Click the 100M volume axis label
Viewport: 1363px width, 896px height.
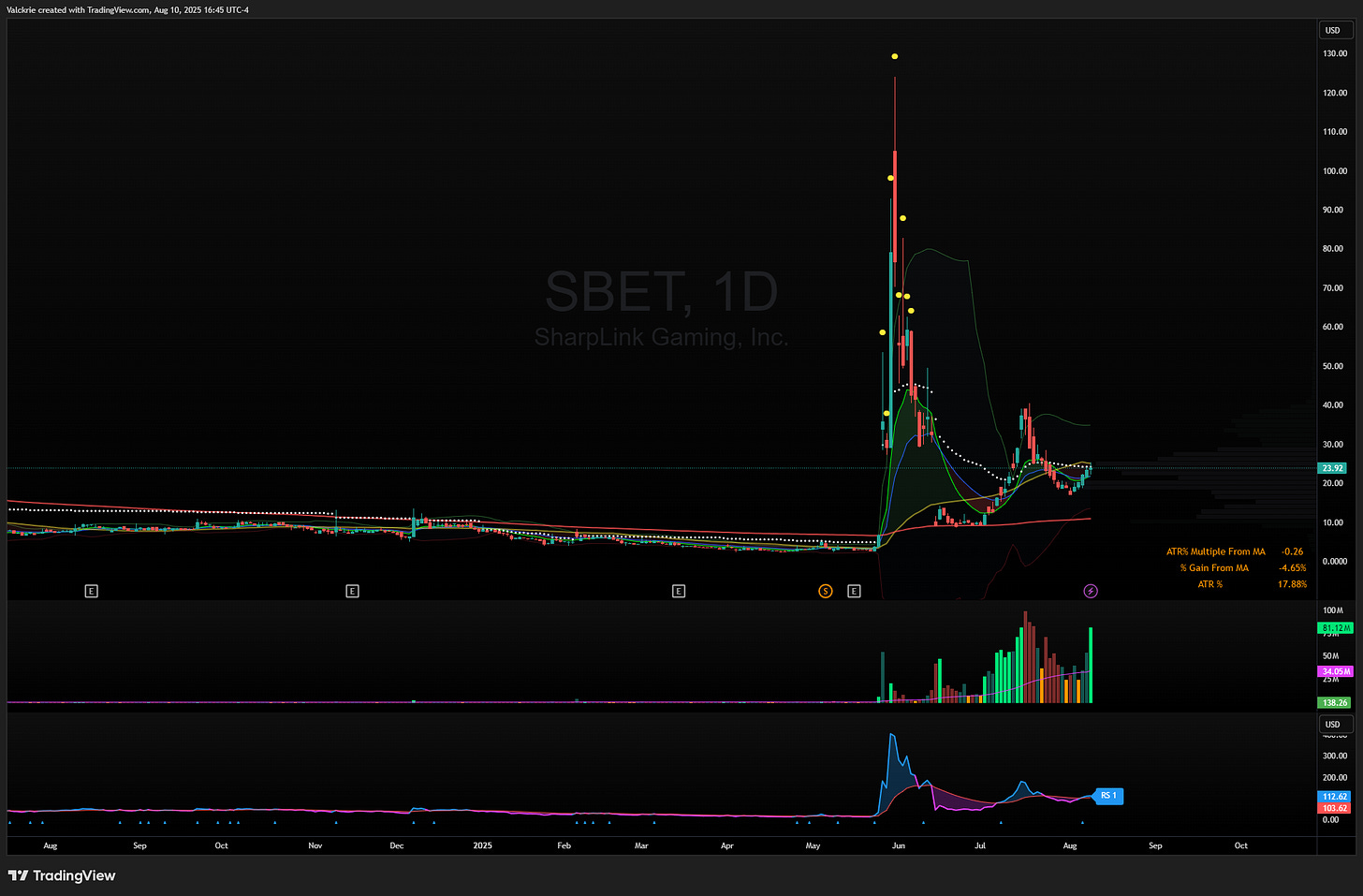(1333, 610)
